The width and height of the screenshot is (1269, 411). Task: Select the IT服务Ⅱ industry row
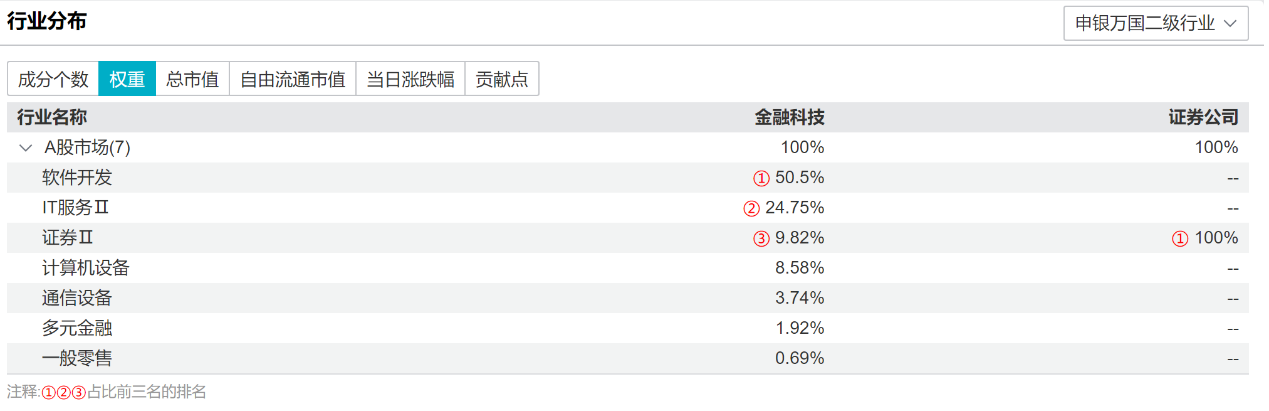[x=75, y=208]
